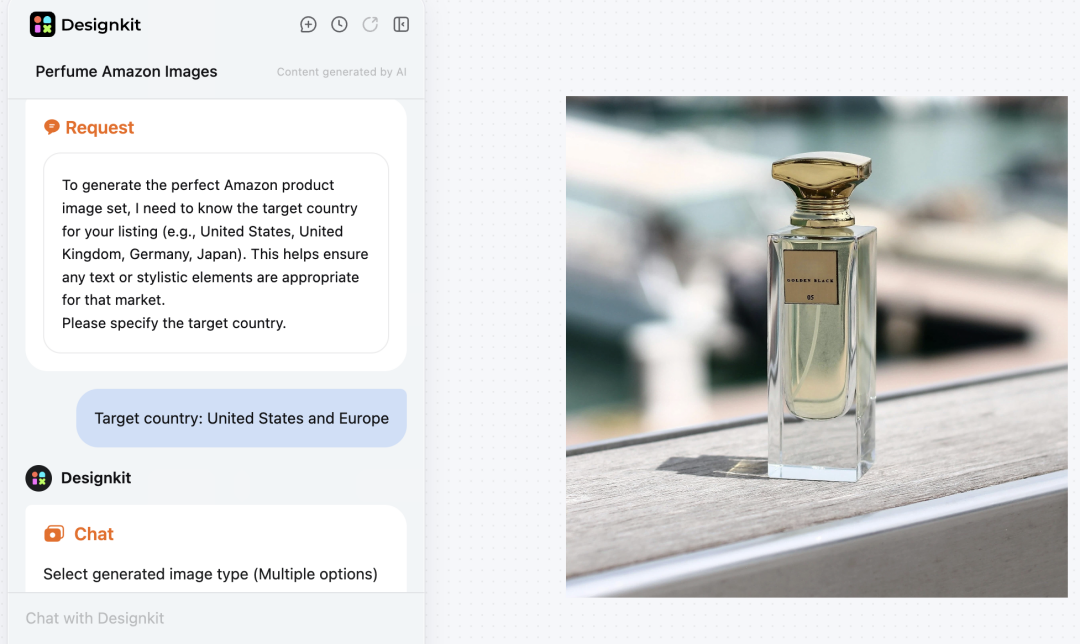Open the chat history clock icon

click(x=339, y=24)
